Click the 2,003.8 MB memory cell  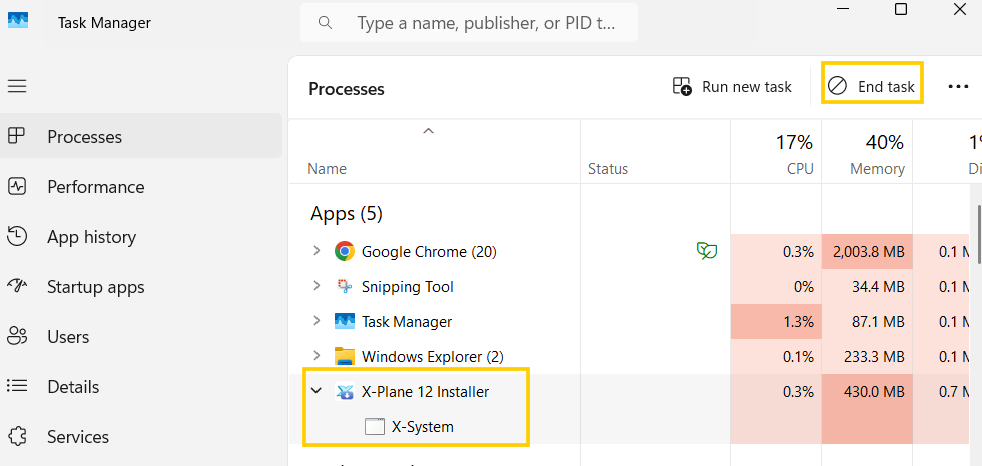tap(868, 252)
